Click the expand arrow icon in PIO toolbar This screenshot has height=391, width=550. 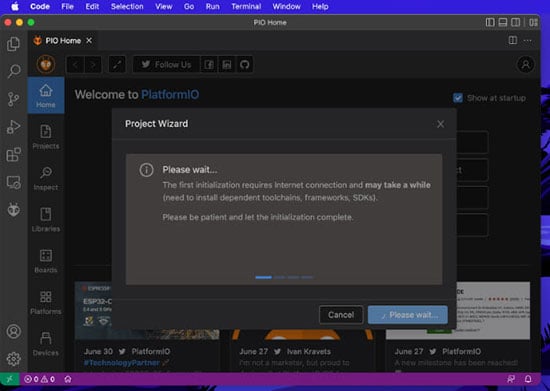pyautogui.click(x=117, y=65)
